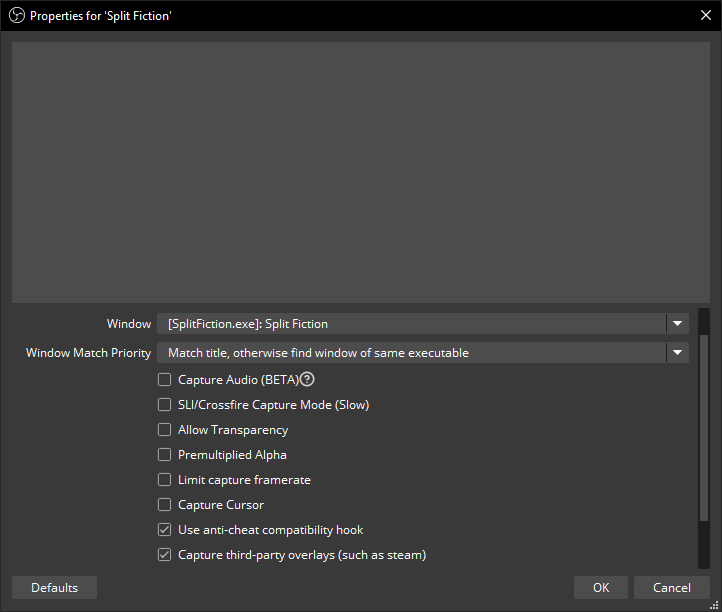The image size is (722, 612).
Task: Toggle SLI/Crossfire Capture Mode checkbox
Action: tap(164, 405)
